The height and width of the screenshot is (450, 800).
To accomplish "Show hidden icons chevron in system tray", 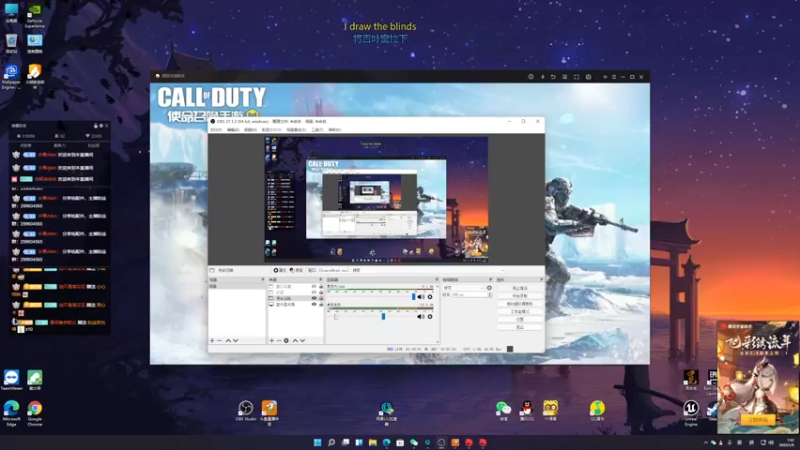I will point(706,442).
